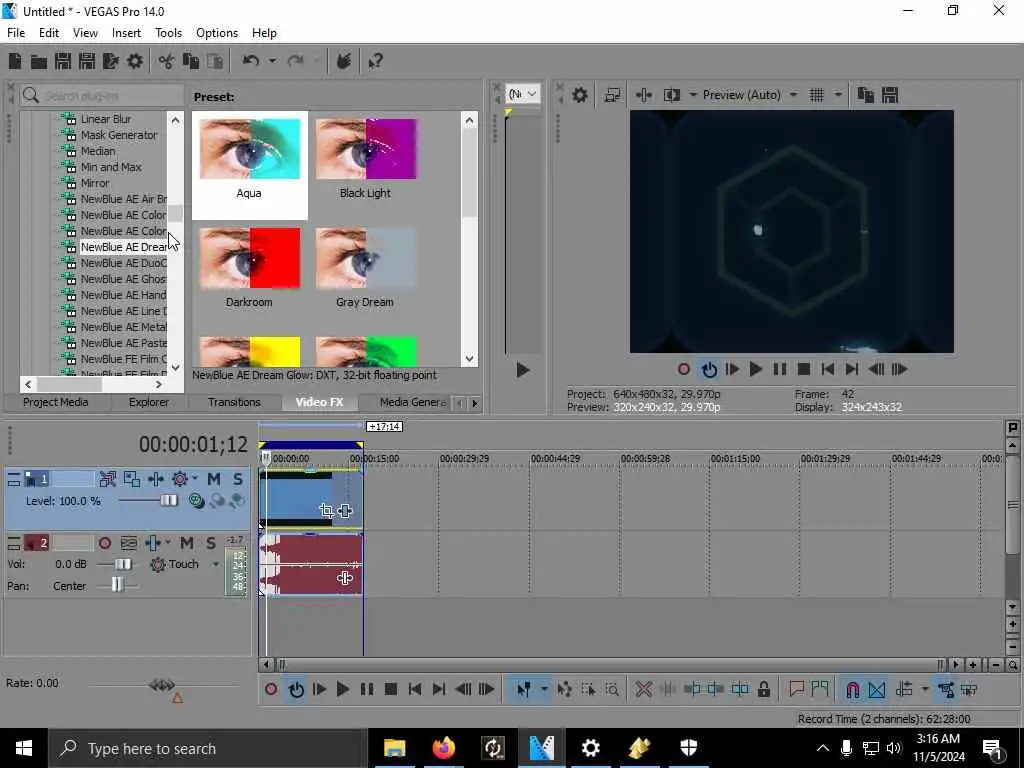Toggle Loop Playback in timeline transport

(x=296, y=689)
